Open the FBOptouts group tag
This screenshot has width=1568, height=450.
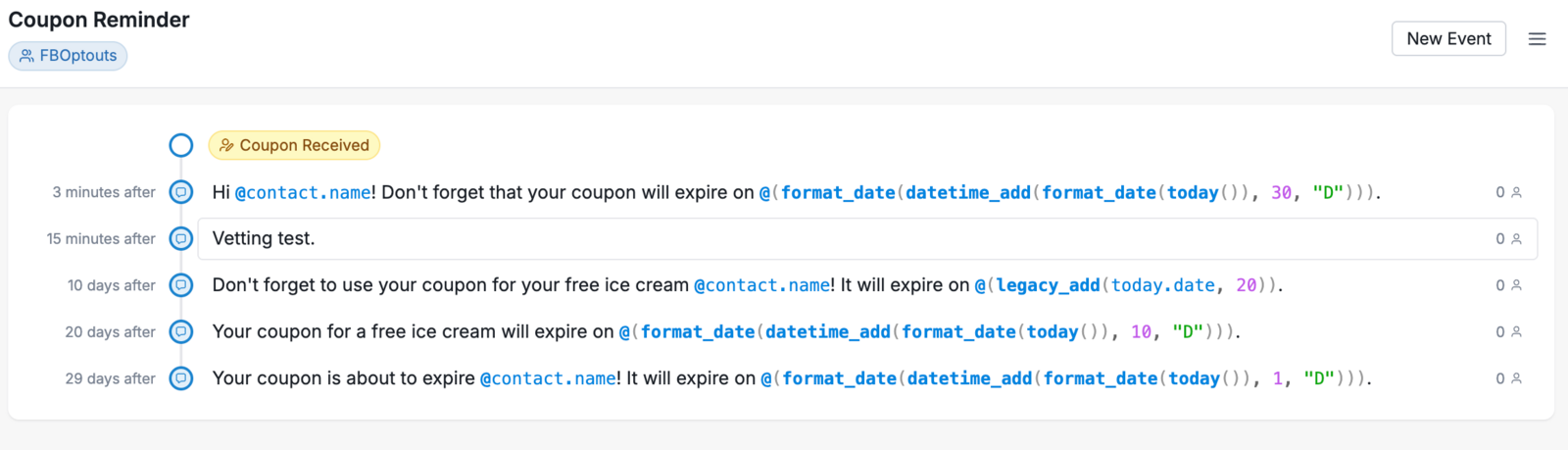click(x=69, y=56)
